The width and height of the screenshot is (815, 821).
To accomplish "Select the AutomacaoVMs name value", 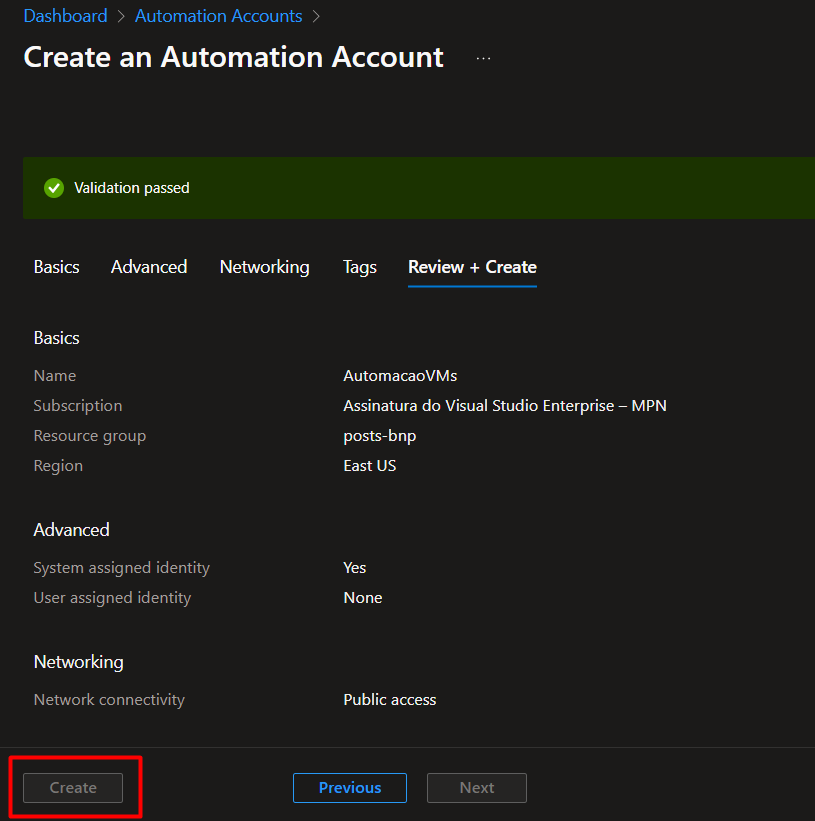I will click(x=400, y=376).
